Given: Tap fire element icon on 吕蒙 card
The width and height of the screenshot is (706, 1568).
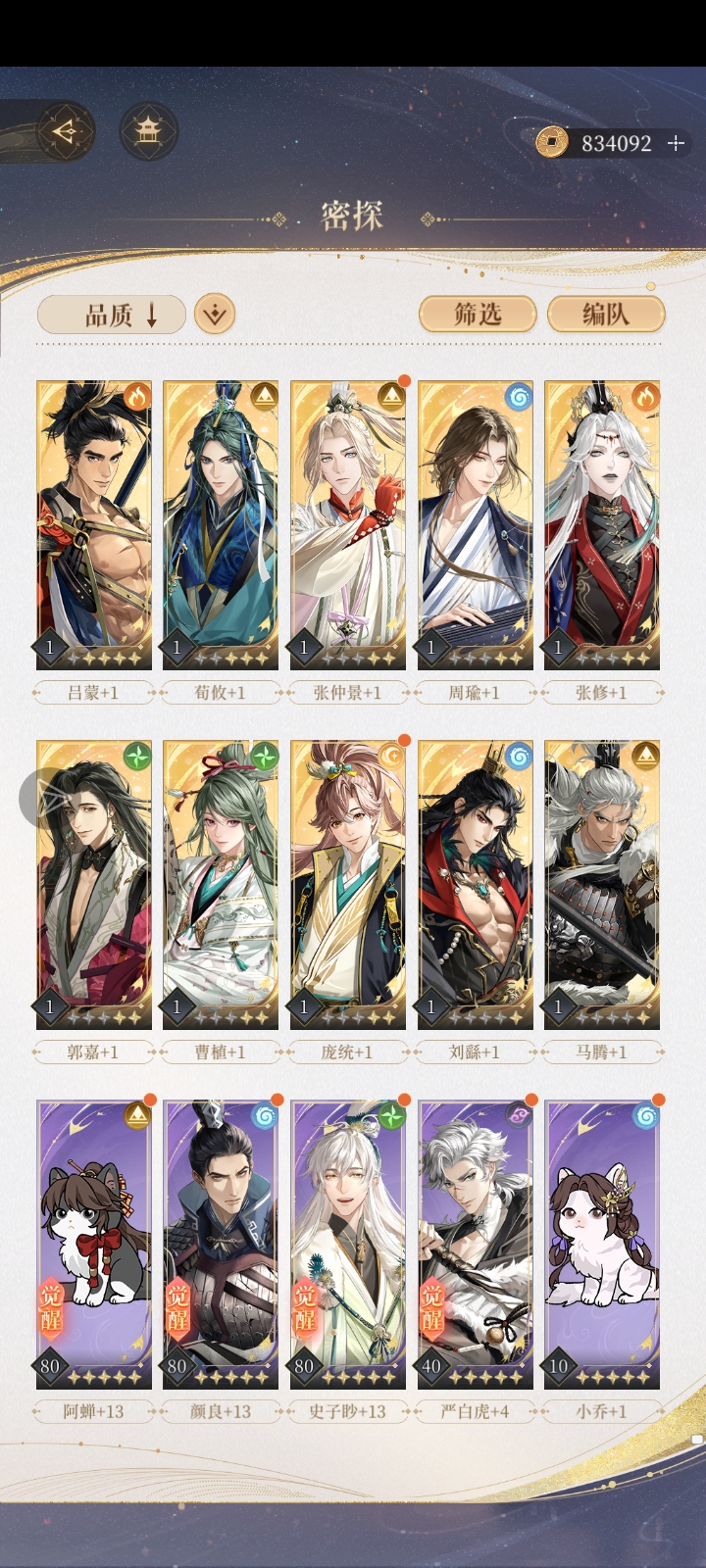Looking at the screenshot, I should [137, 396].
